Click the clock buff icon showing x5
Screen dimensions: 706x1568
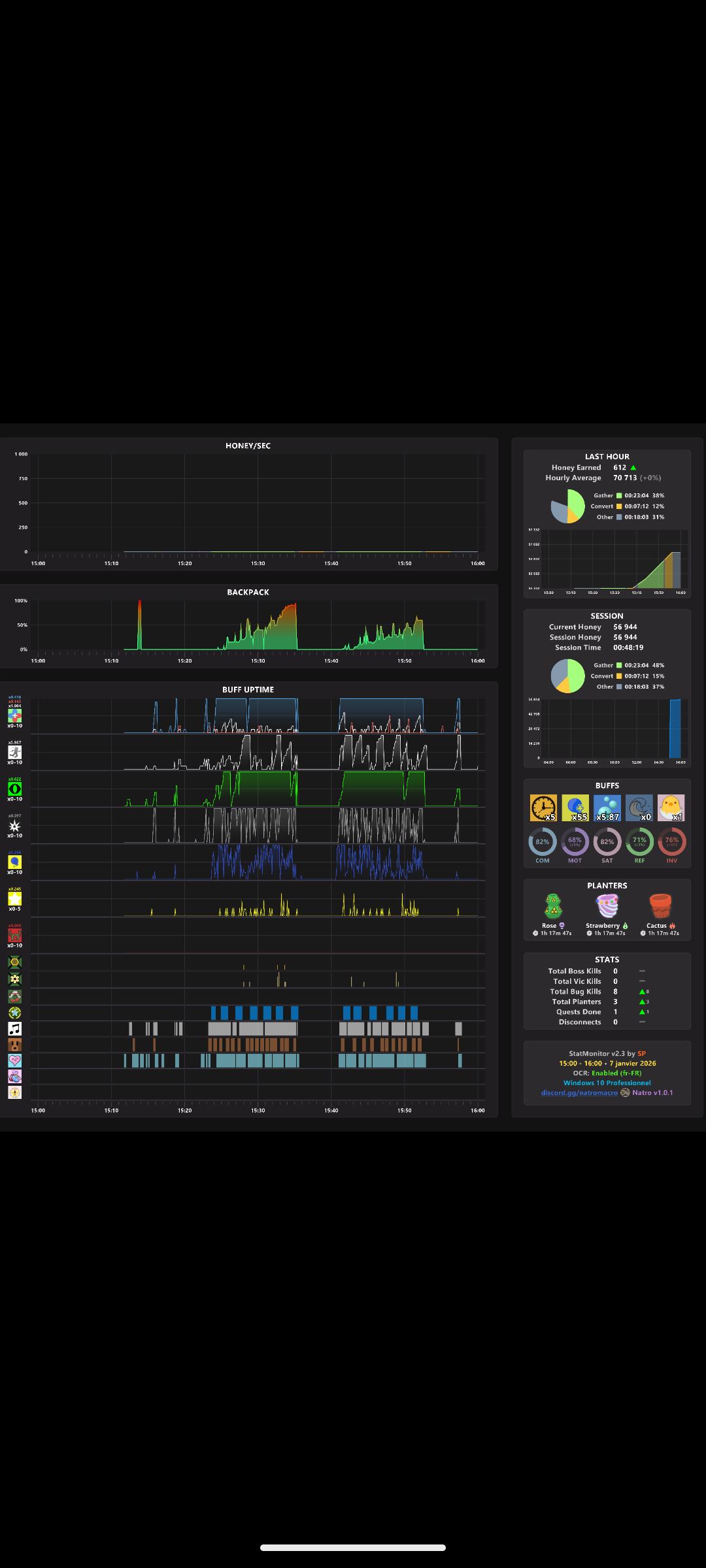tap(543, 808)
